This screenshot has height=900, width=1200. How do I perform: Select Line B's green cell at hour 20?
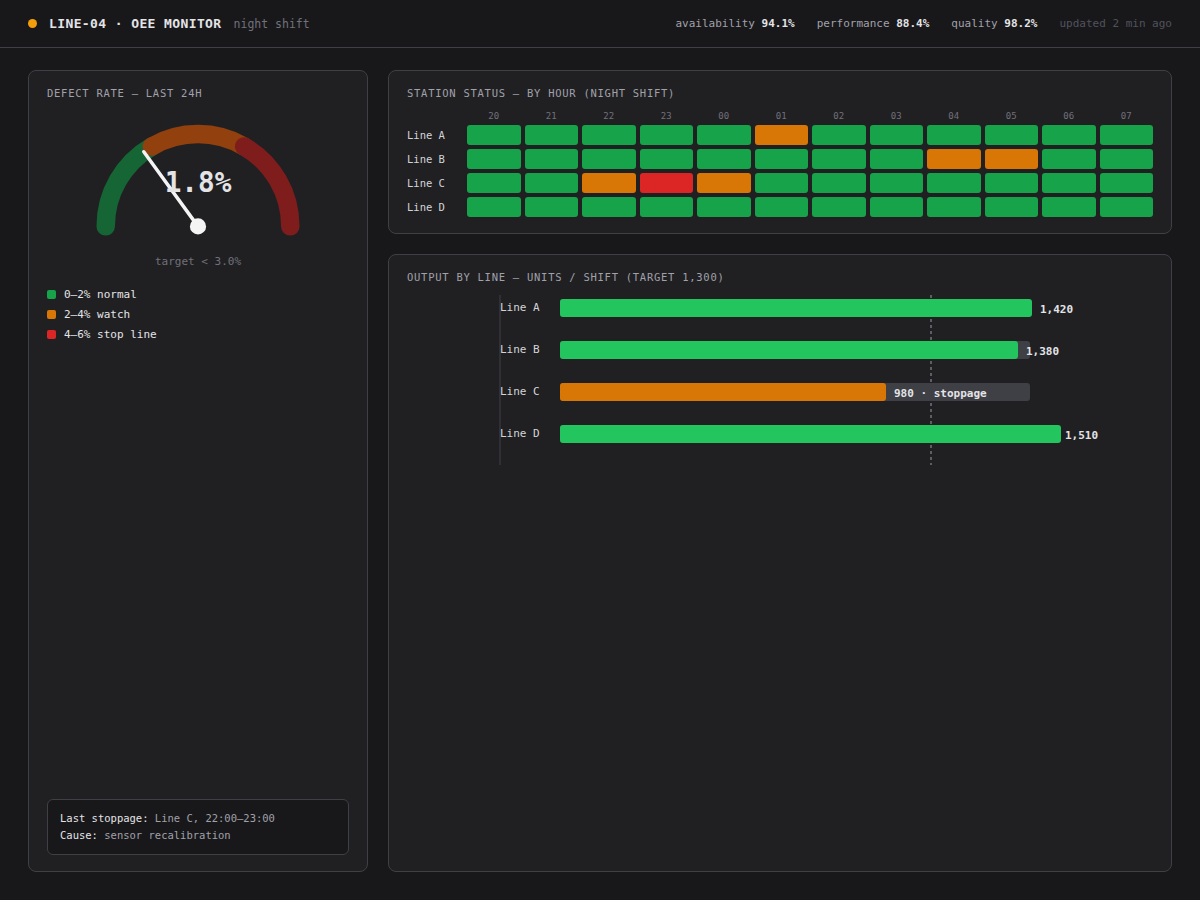coord(494,159)
